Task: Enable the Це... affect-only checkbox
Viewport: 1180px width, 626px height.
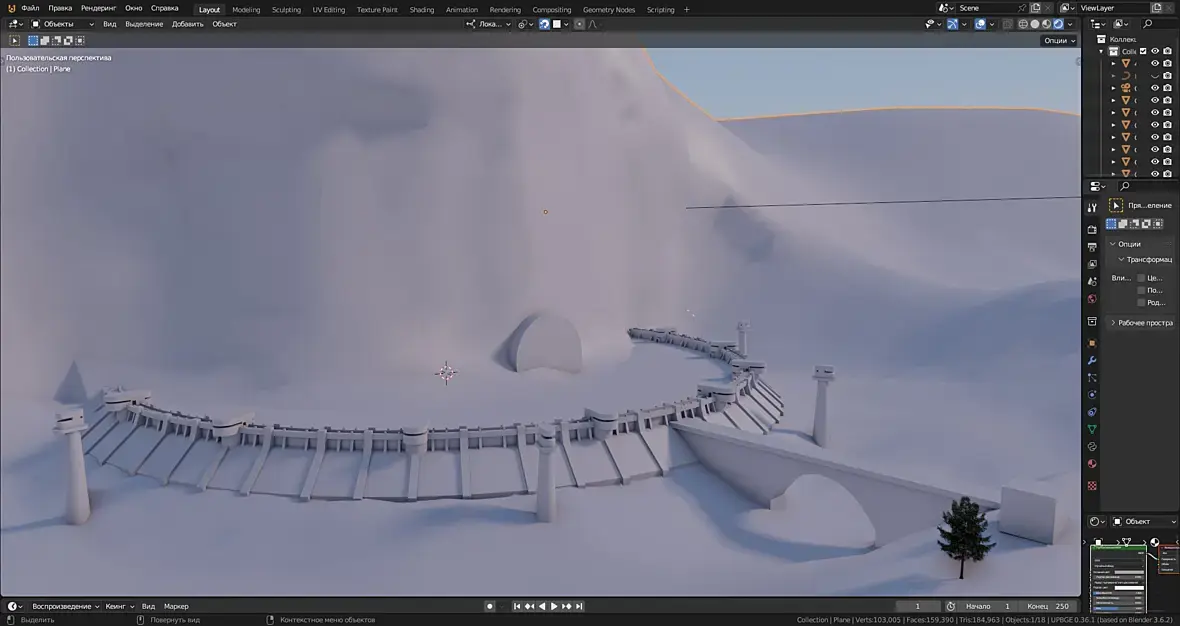Action: click(1141, 278)
